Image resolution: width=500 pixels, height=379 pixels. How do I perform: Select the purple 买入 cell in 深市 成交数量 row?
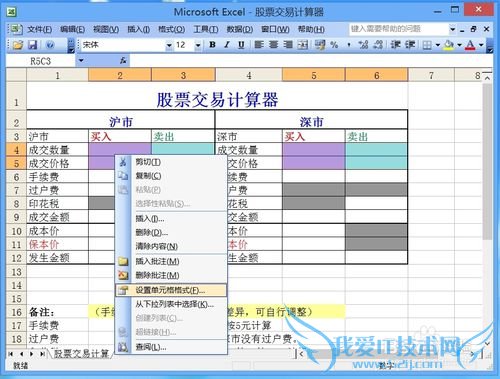pyautogui.click(x=314, y=150)
